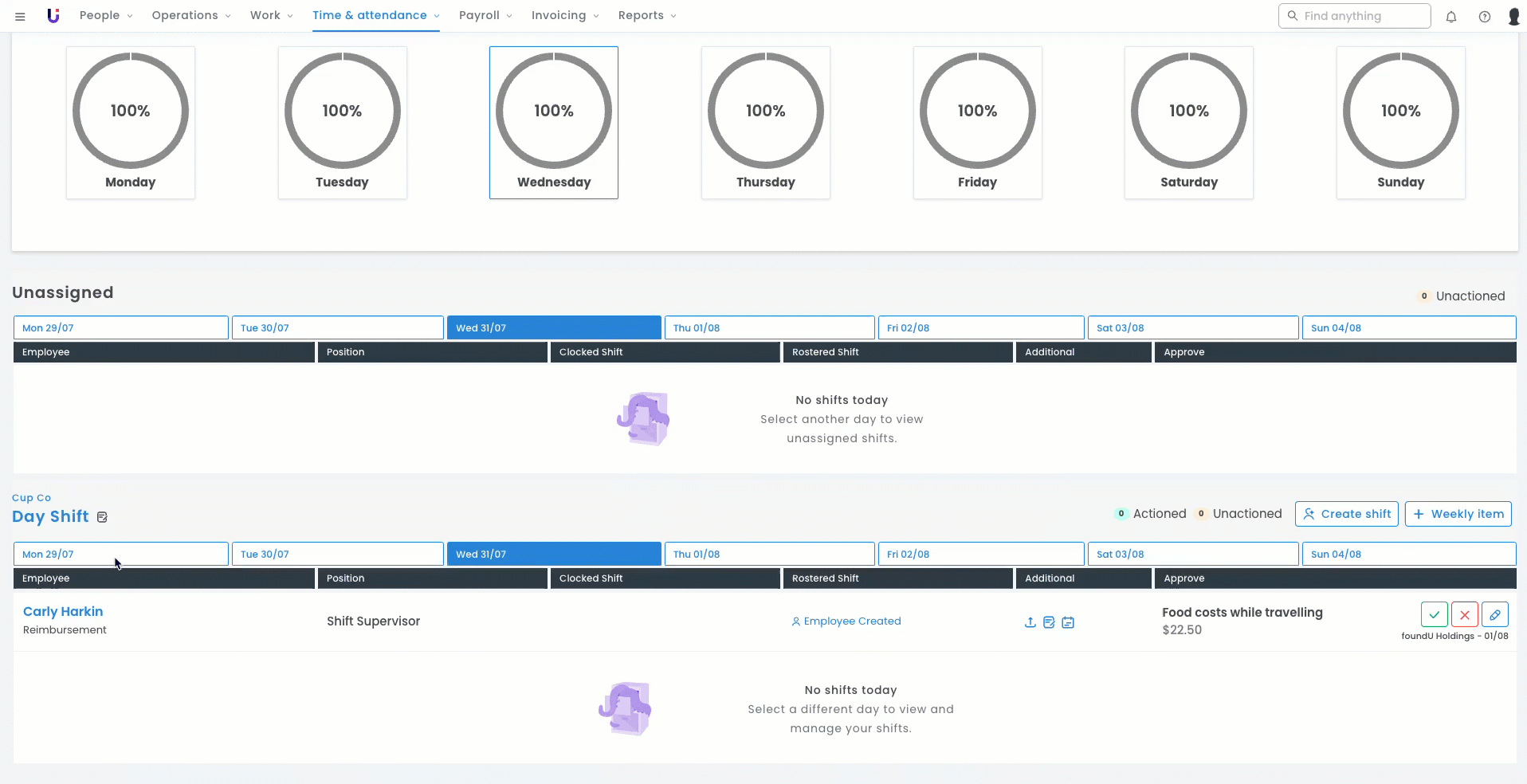
Task: Open the calendar icon in Carly Harkin's row
Action: (1068, 622)
